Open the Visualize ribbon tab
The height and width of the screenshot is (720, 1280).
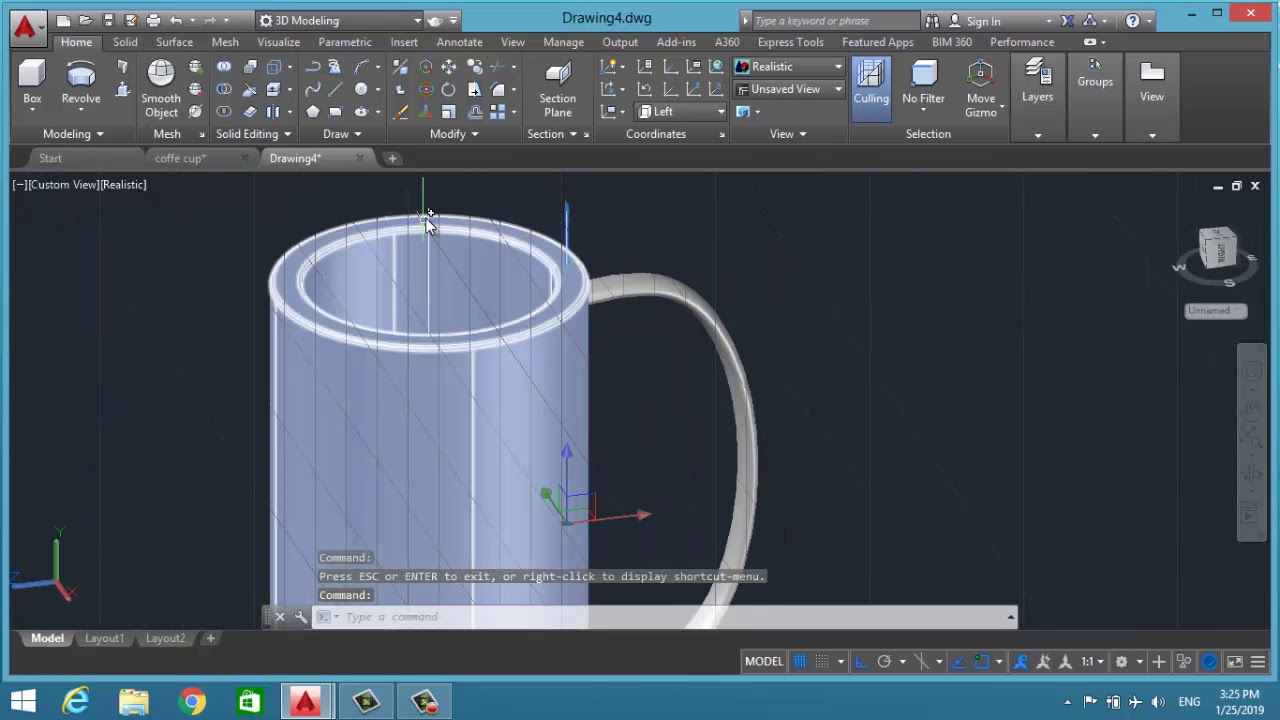[x=278, y=42]
